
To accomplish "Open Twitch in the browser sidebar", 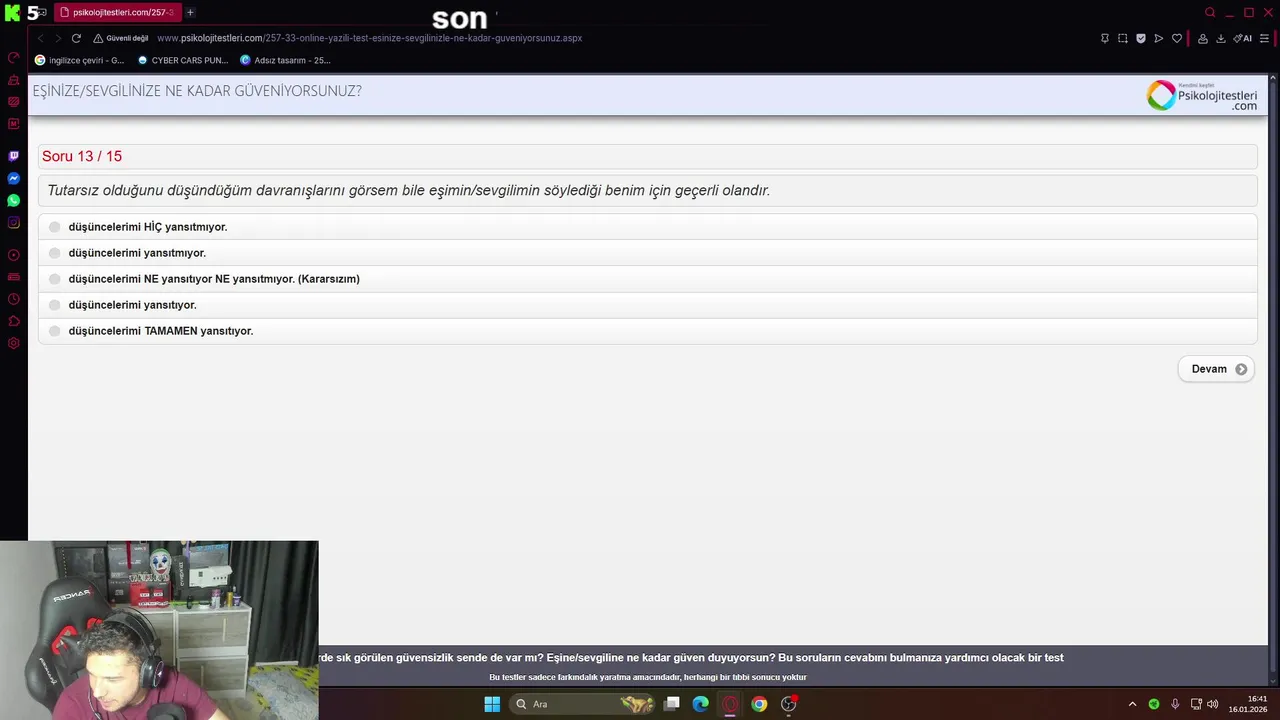I will [x=14, y=156].
